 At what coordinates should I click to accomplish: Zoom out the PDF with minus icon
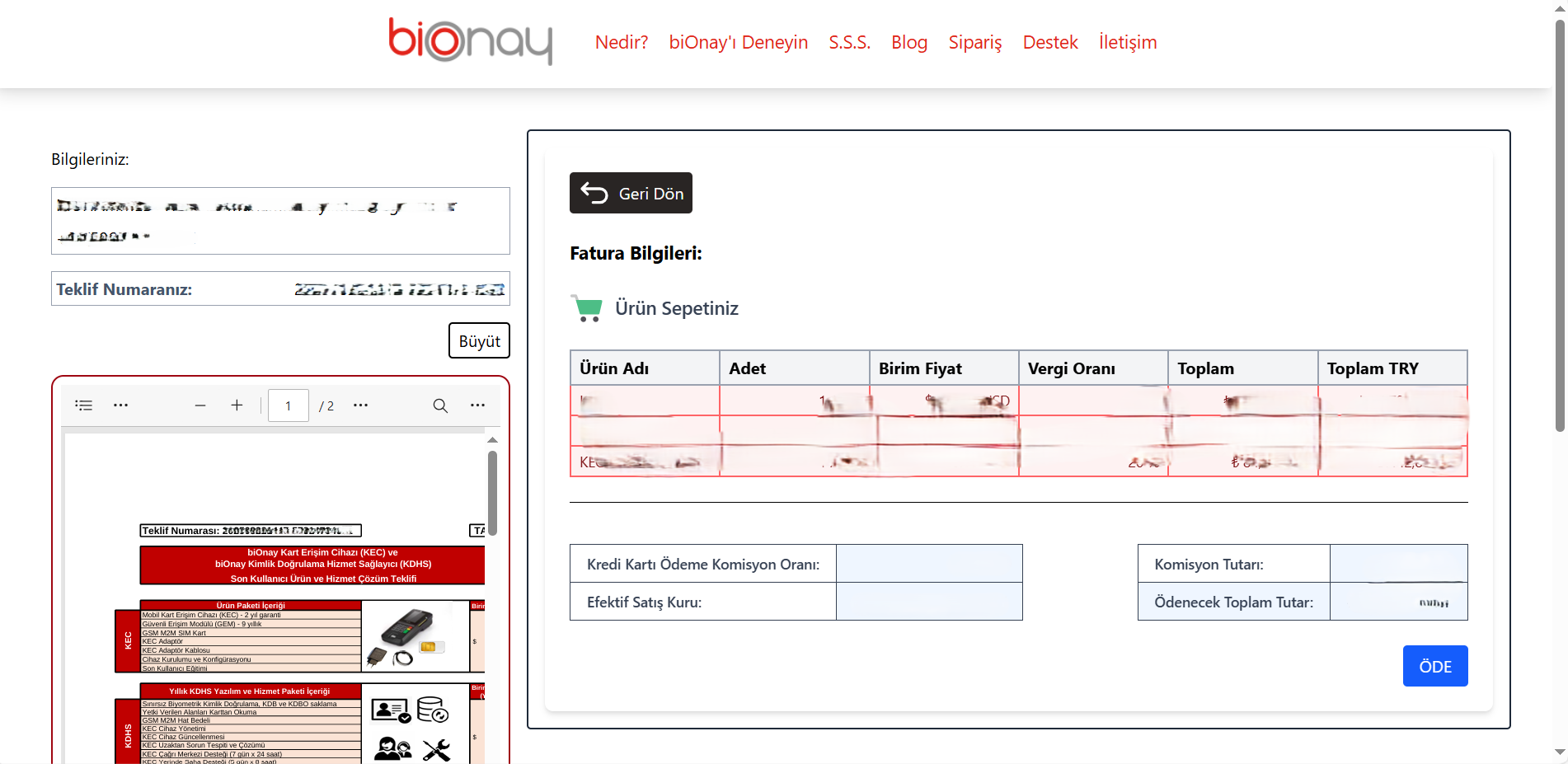coord(200,405)
